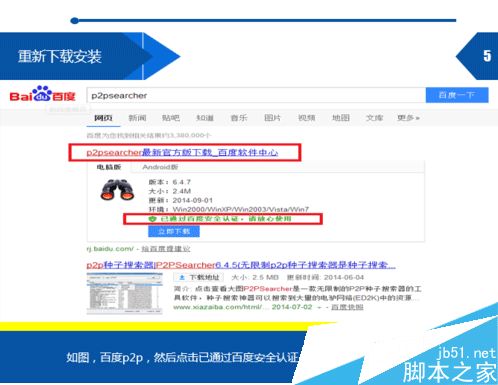Click the 百度一下 search button

(x=457, y=95)
